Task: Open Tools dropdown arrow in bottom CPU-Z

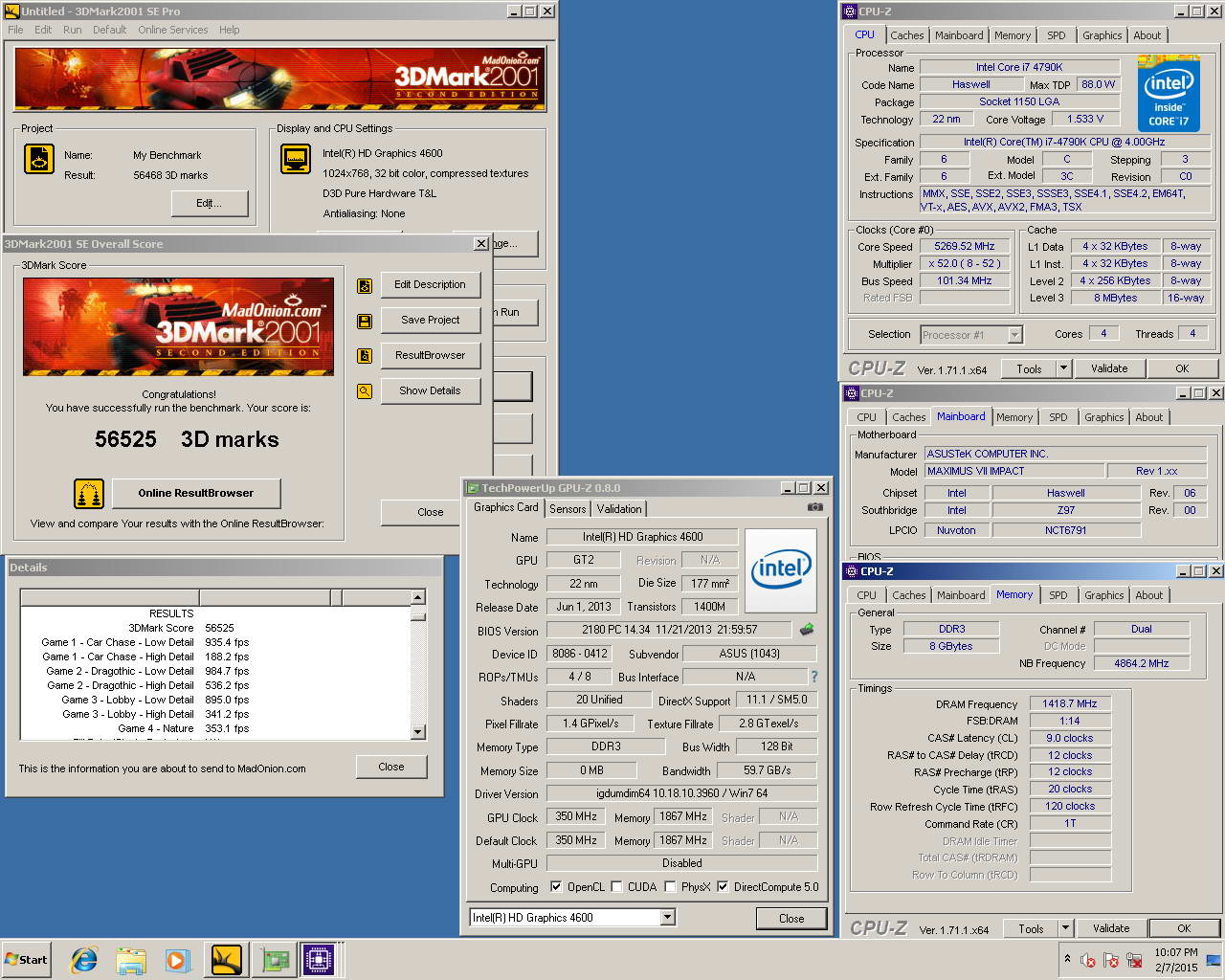Action: pyautogui.click(x=1065, y=928)
